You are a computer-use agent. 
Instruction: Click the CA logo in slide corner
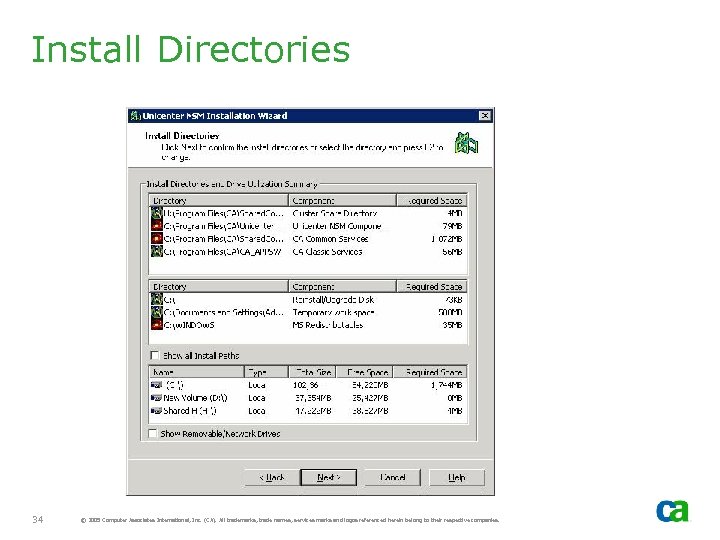coord(672,511)
